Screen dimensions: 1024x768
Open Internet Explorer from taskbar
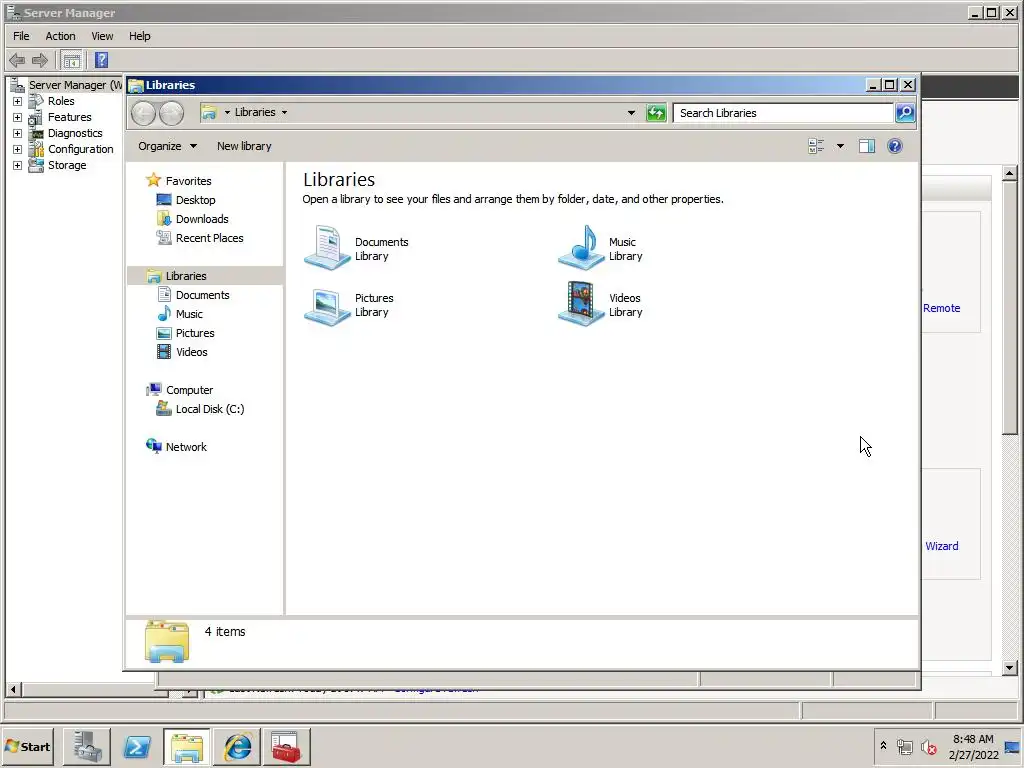click(x=236, y=746)
